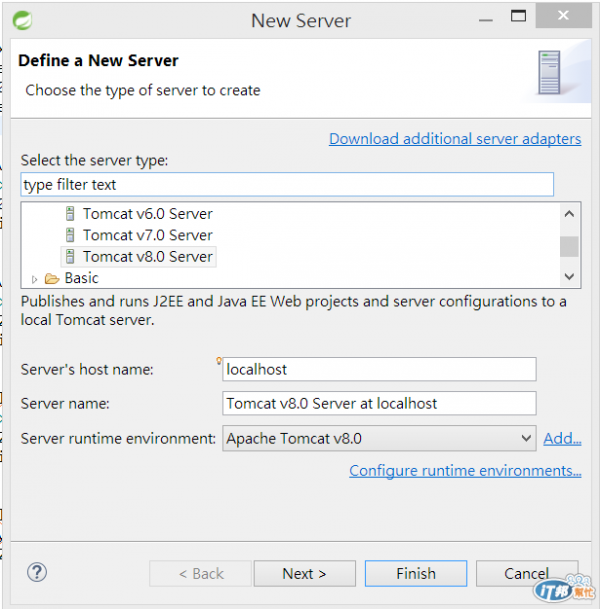Click the Add... runtime link

562,438
